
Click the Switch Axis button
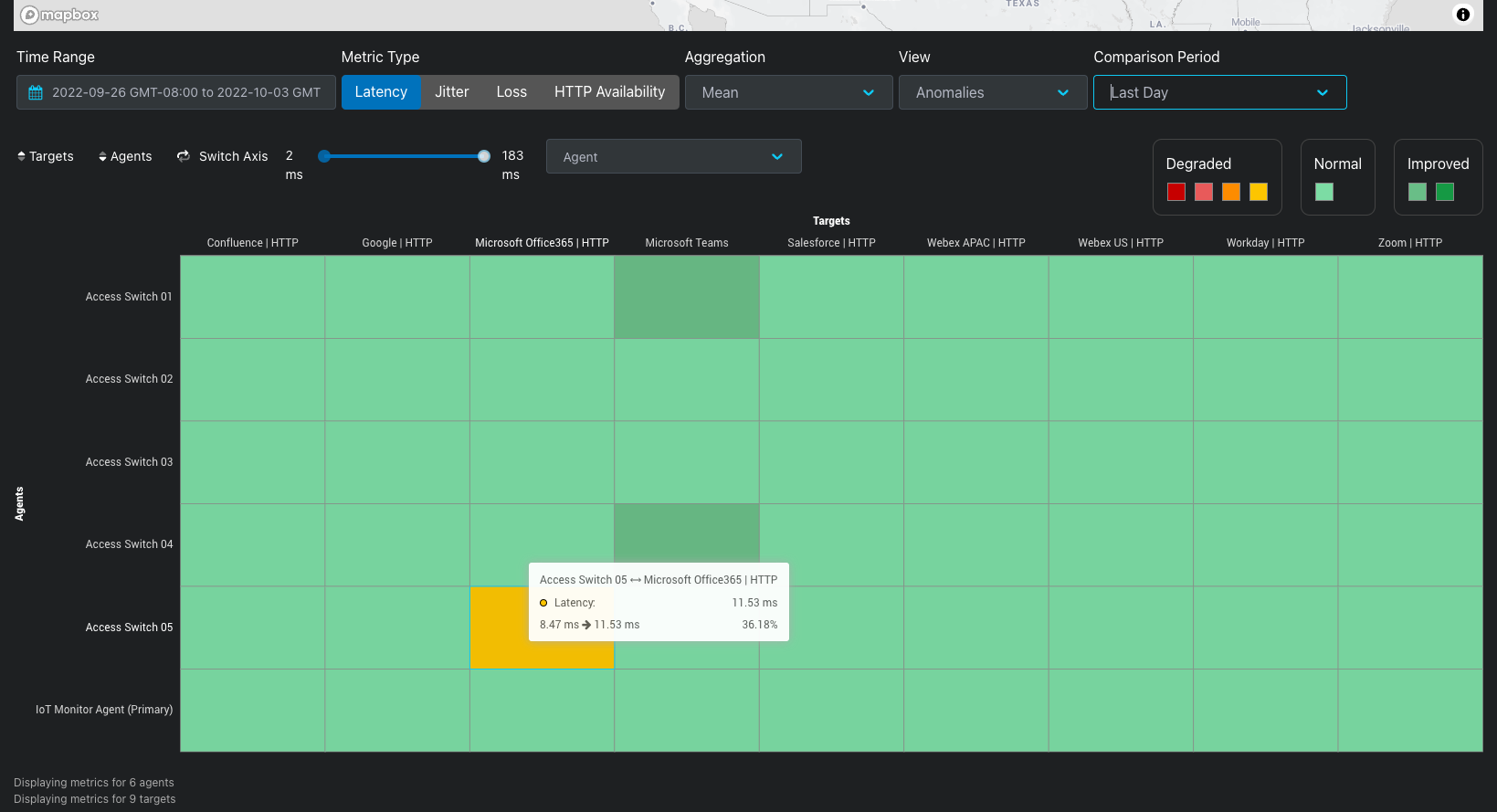(x=222, y=156)
